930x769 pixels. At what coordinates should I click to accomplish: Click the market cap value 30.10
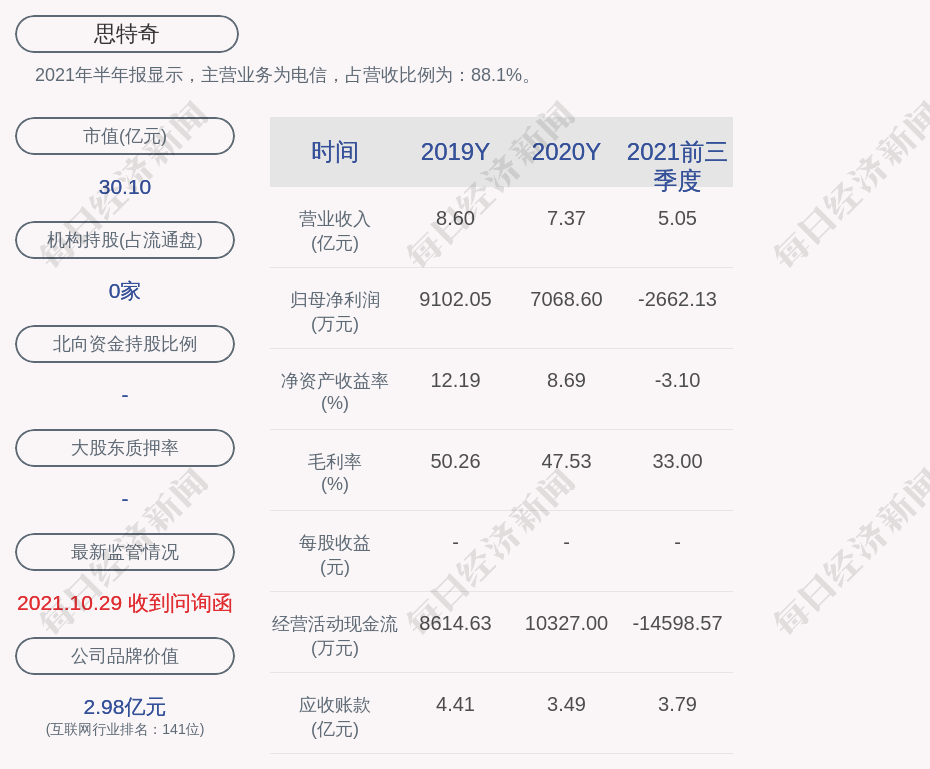click(x=124, y=187)
